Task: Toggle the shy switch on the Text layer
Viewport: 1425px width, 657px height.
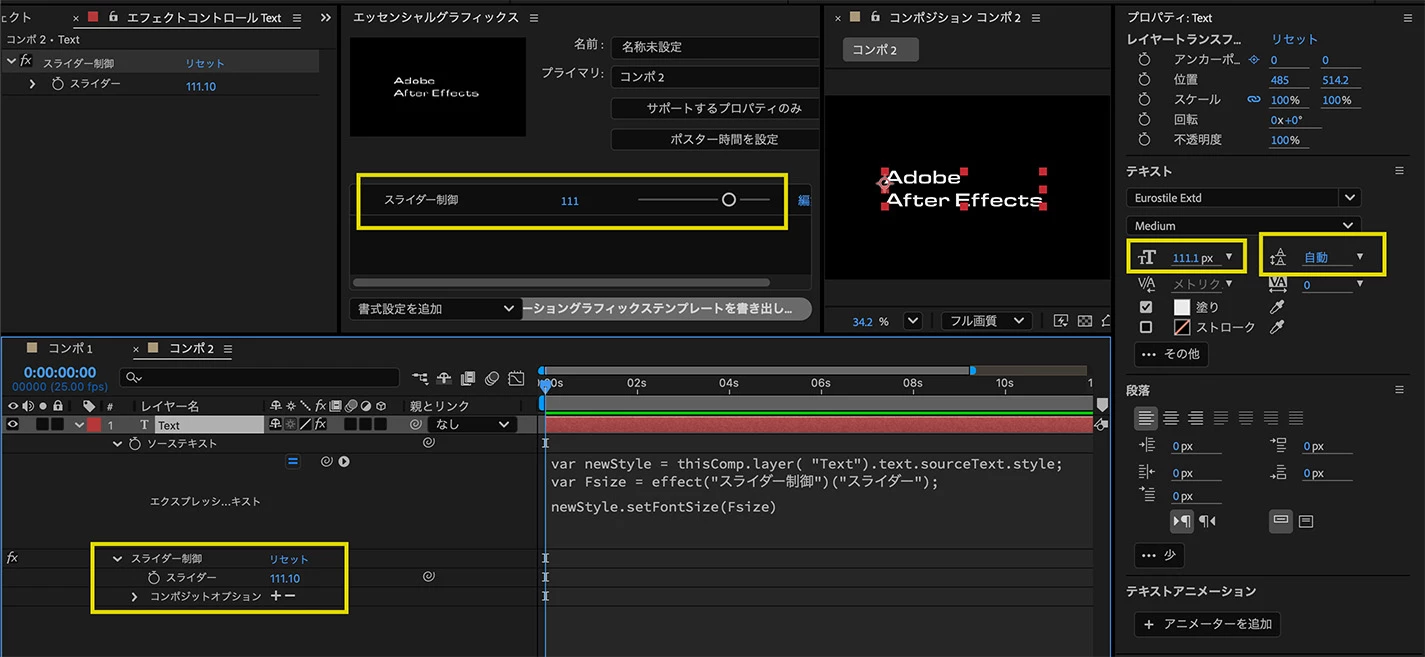Action: tap(276, 424)
